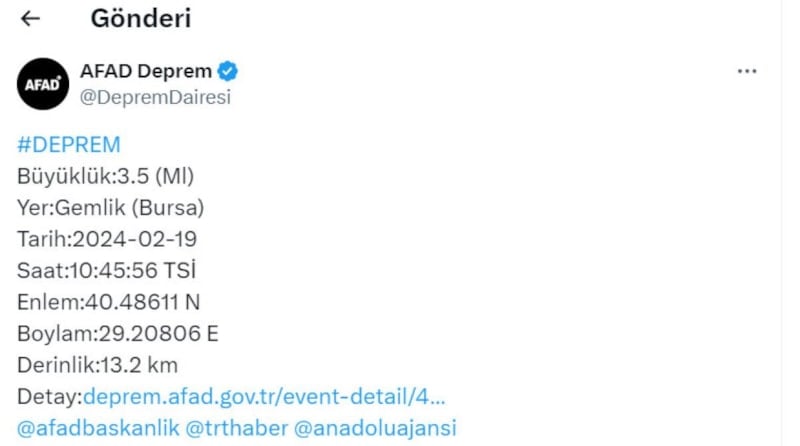Click the Tarih:2024-02-19 text line
800x446 pixels.
coord(107,240)
